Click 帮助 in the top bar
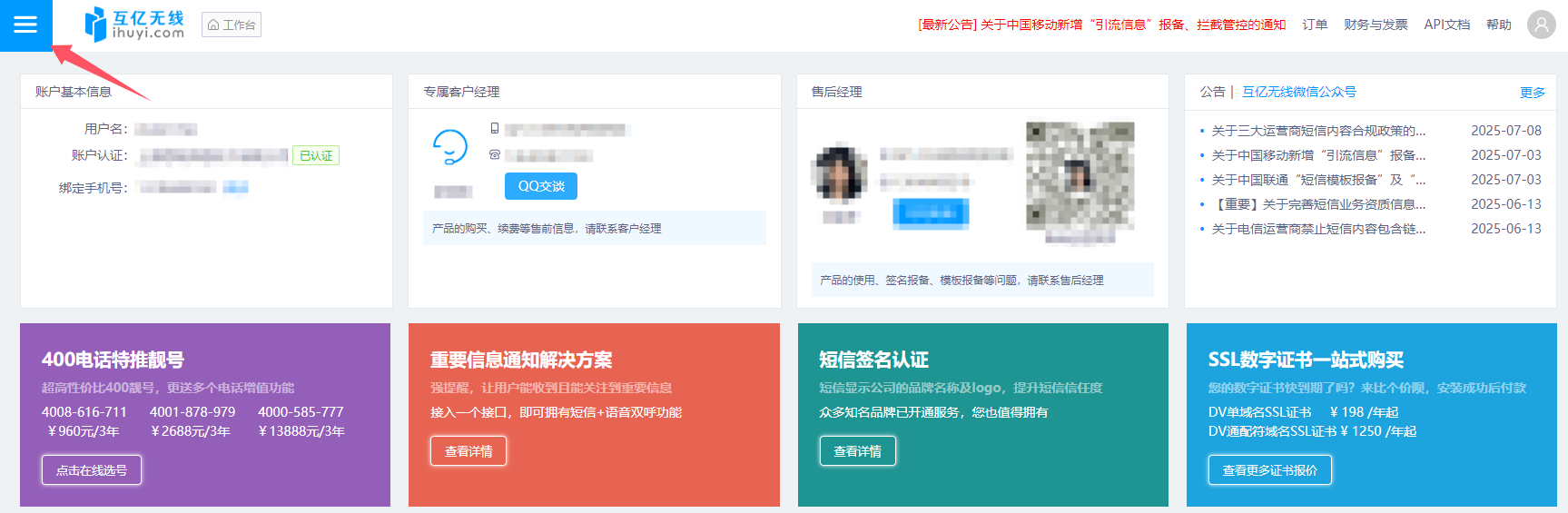Image resolution: width=1568 pixels, height=513 pixels. tap(1498, 25)
